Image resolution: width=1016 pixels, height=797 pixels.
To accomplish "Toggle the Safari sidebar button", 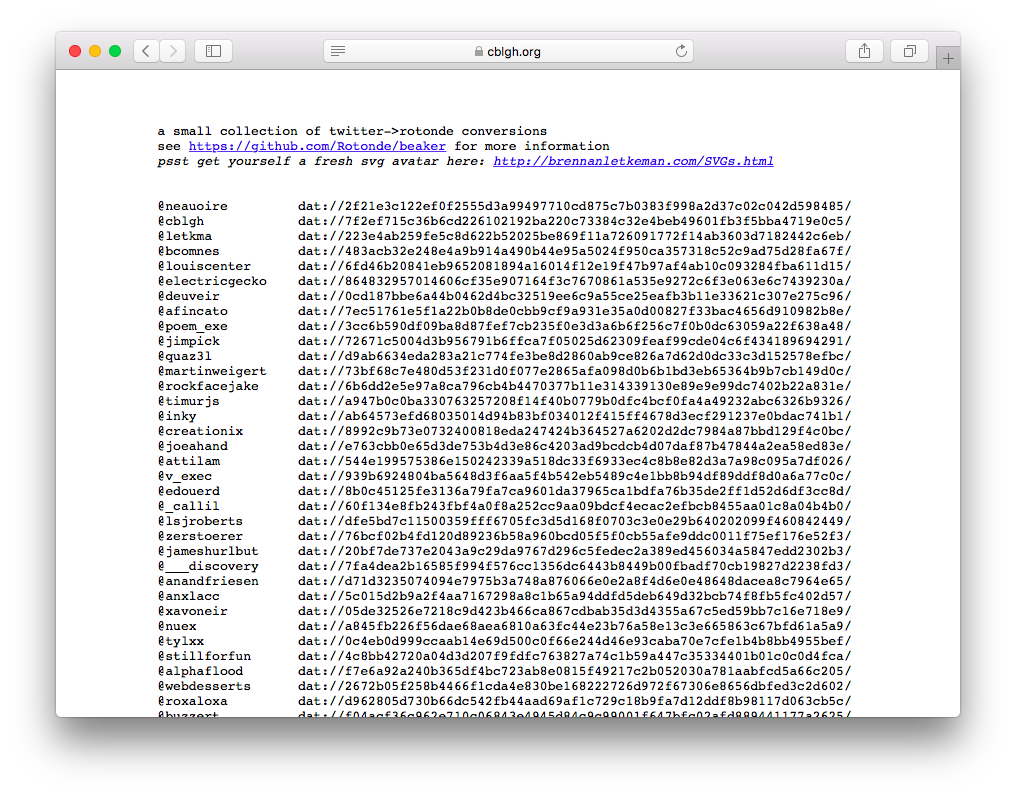I will (213, 51).
